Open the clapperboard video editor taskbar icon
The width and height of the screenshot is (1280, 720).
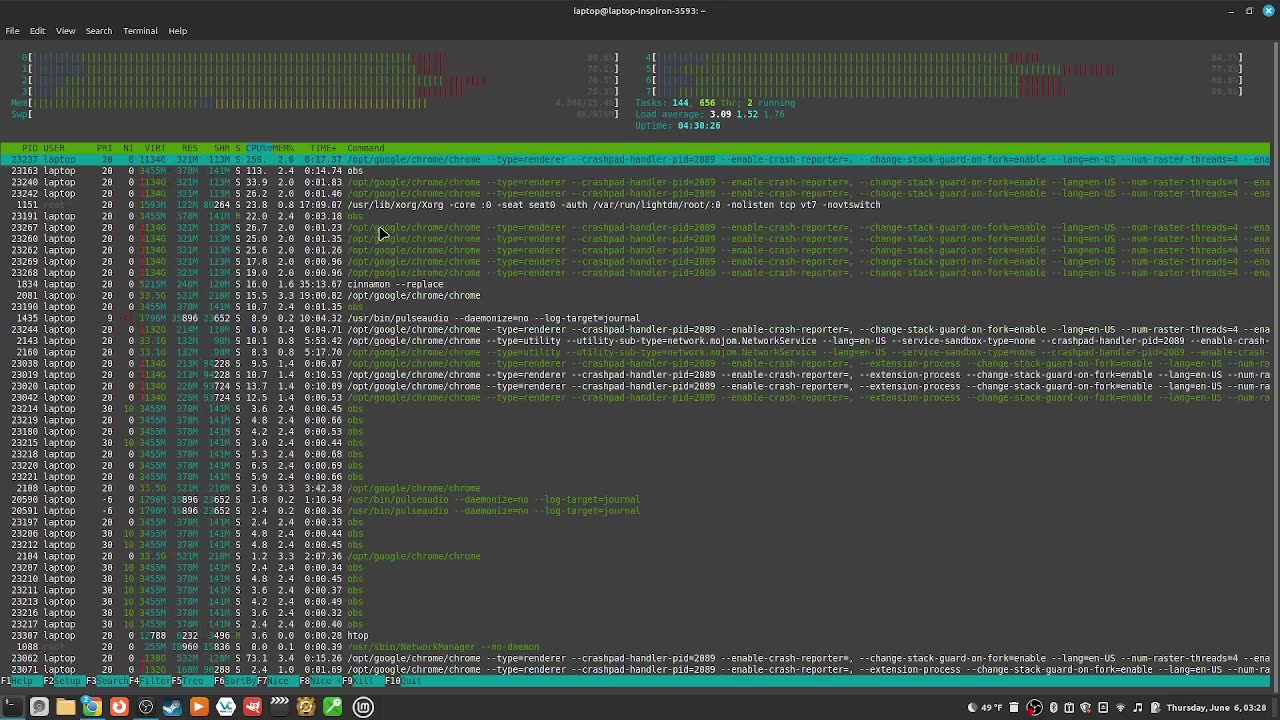pos(279,707)
